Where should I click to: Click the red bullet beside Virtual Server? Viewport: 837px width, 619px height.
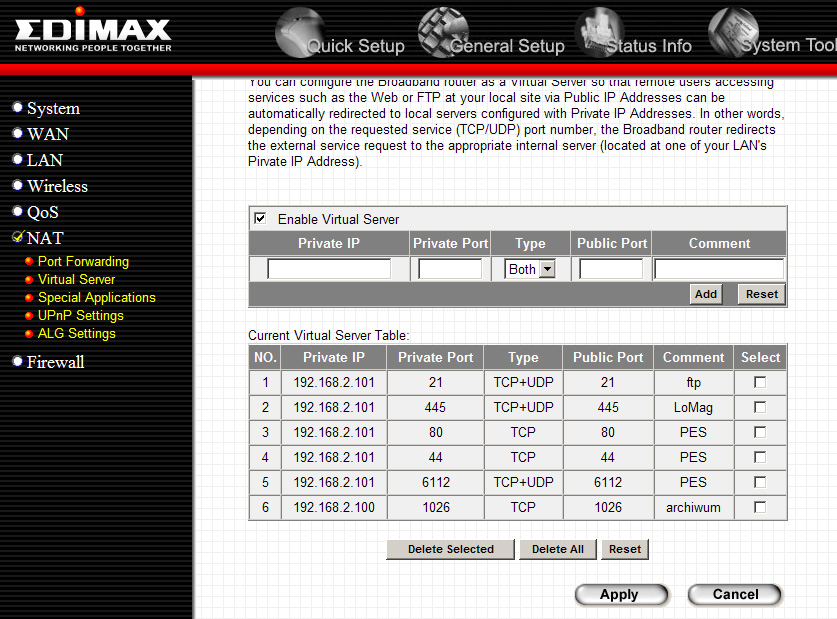(29, 280)
